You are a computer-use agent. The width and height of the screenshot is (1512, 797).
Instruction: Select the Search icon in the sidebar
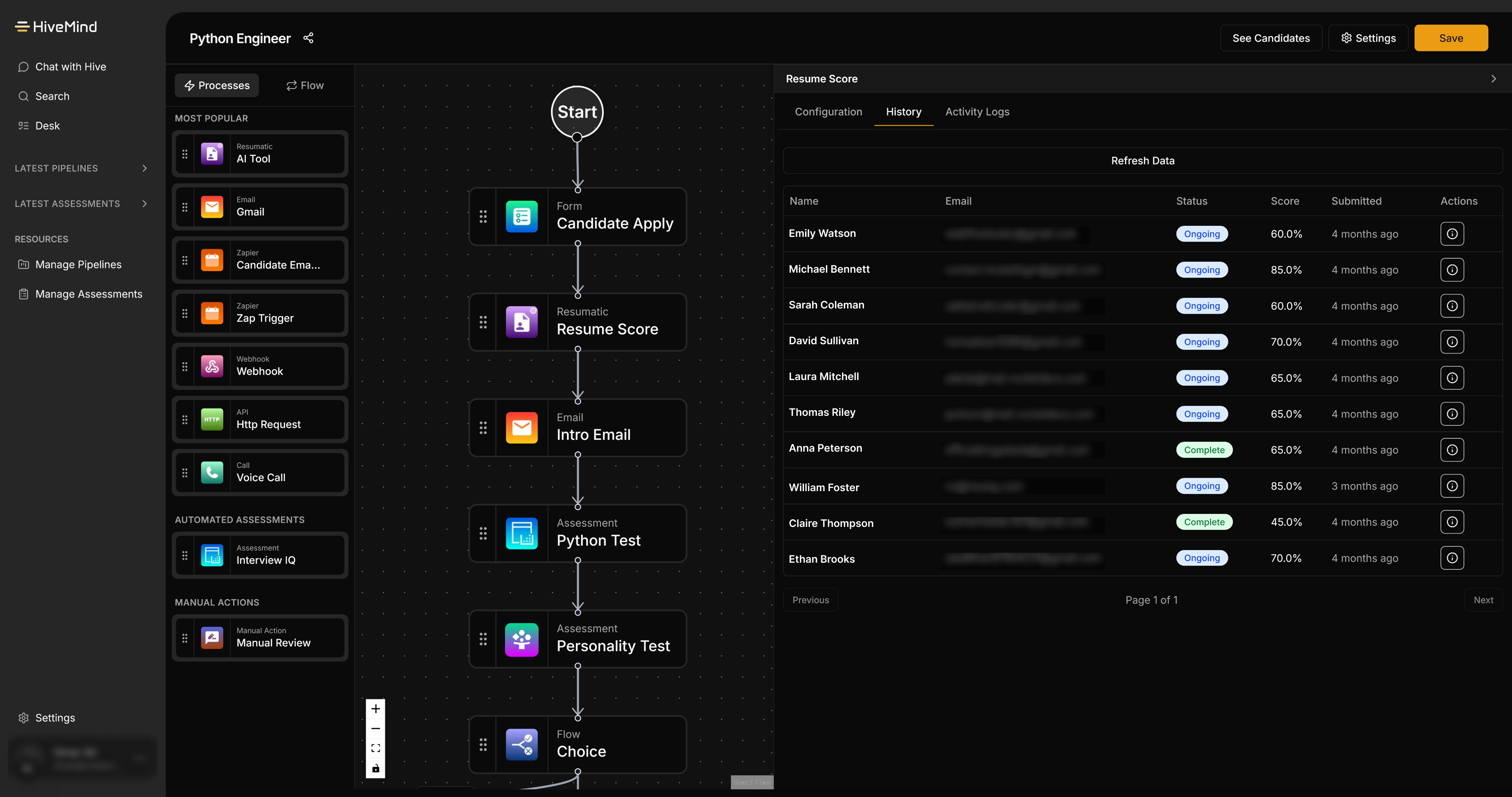pyautogui.click(x=52, y=96)
